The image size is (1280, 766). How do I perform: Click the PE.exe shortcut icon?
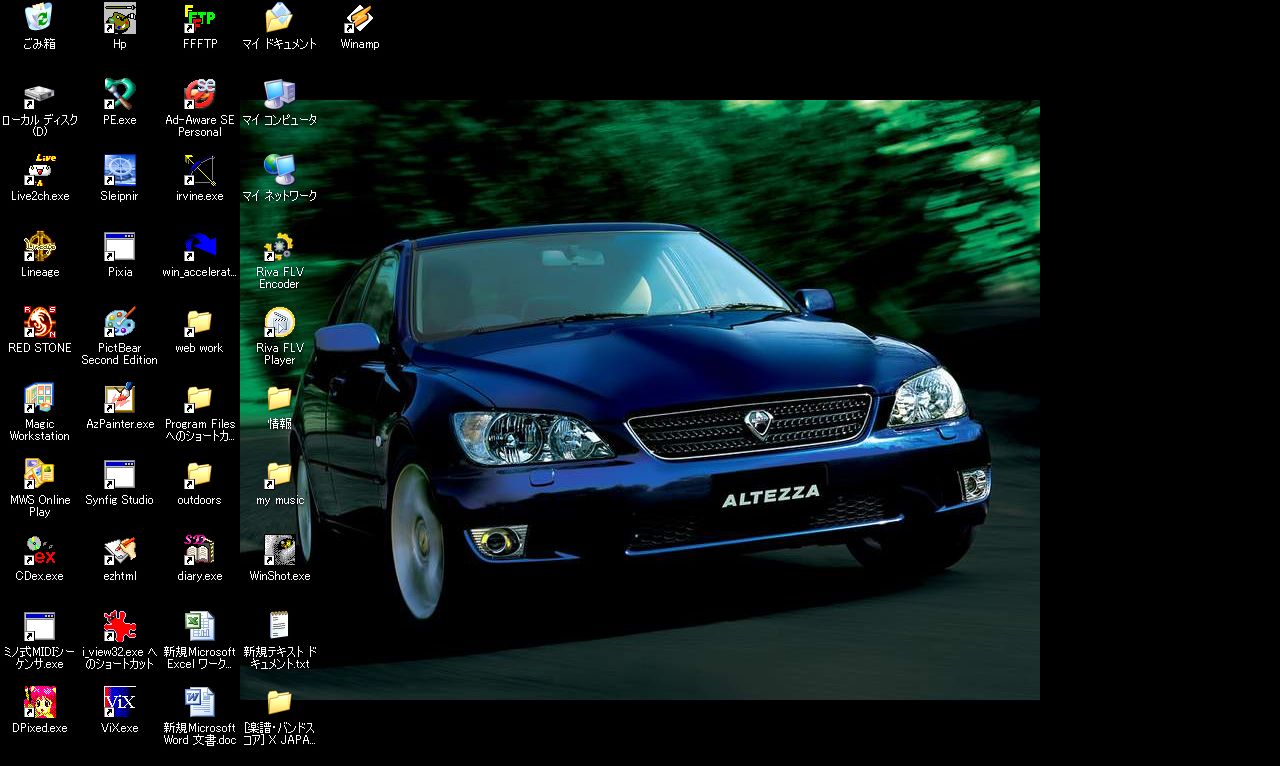click(120, 94)
